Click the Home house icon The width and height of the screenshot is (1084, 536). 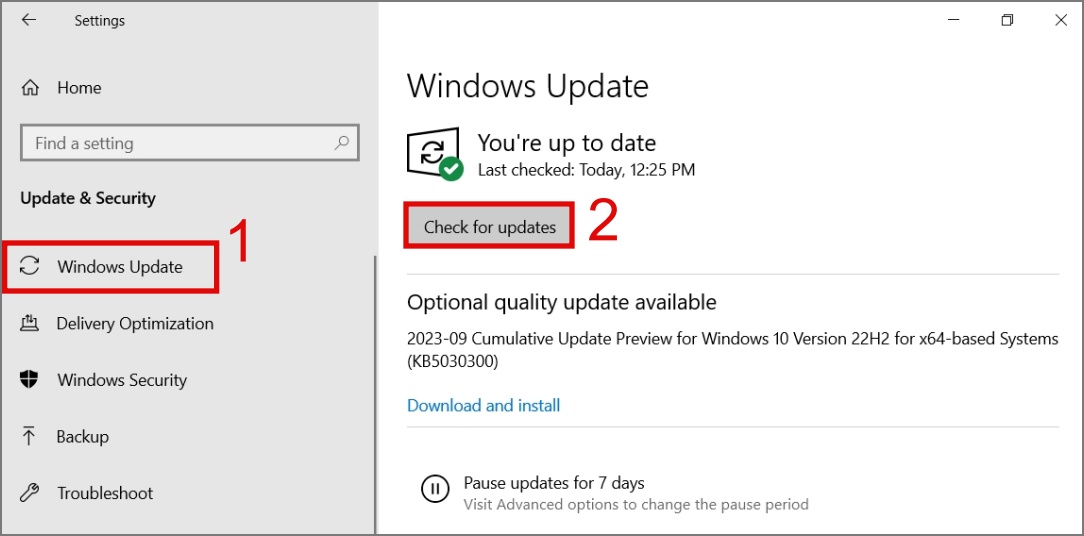(x=31, y=88)
